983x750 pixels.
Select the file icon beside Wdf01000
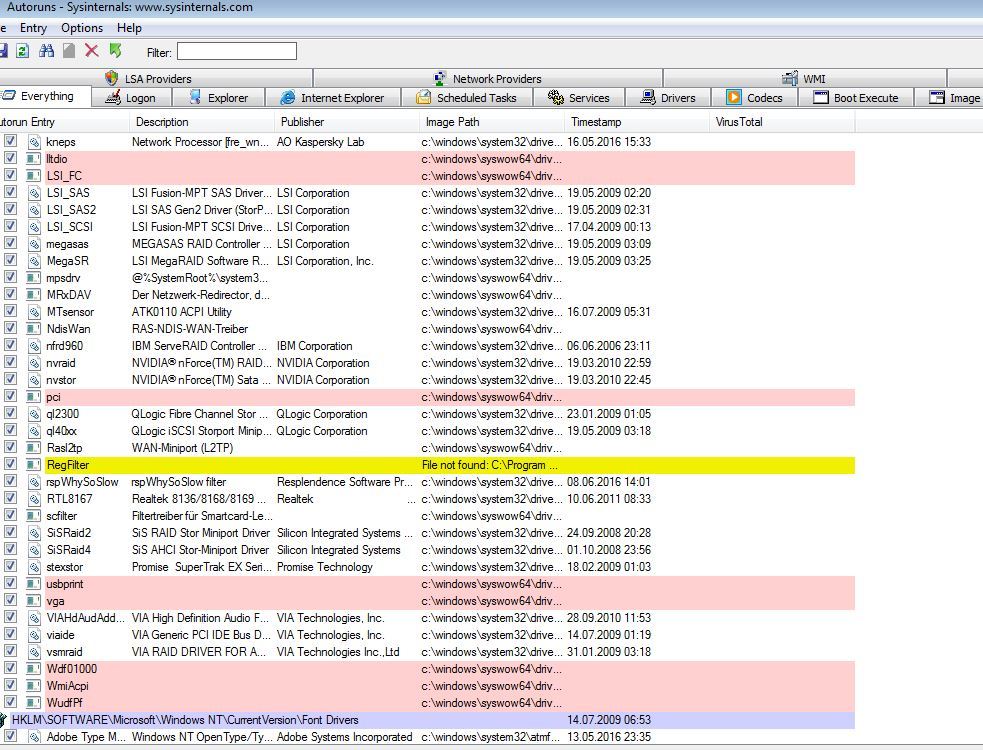coord(34,668)
